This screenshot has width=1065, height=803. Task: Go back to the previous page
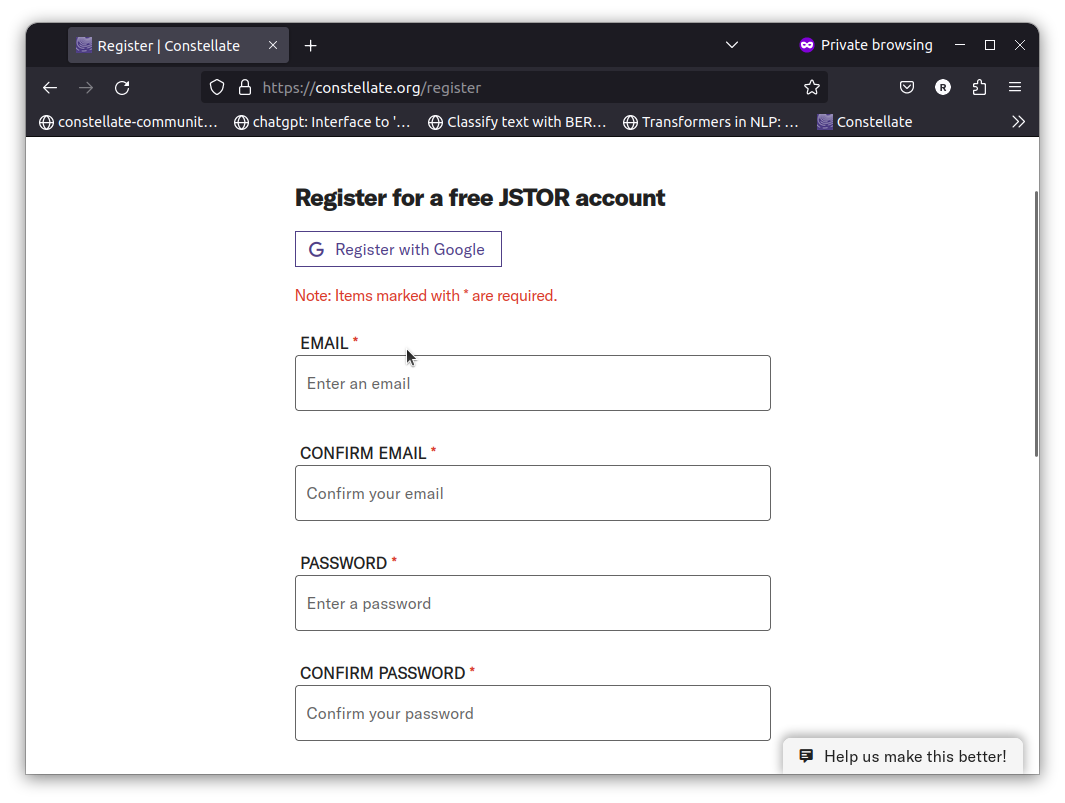50,88
